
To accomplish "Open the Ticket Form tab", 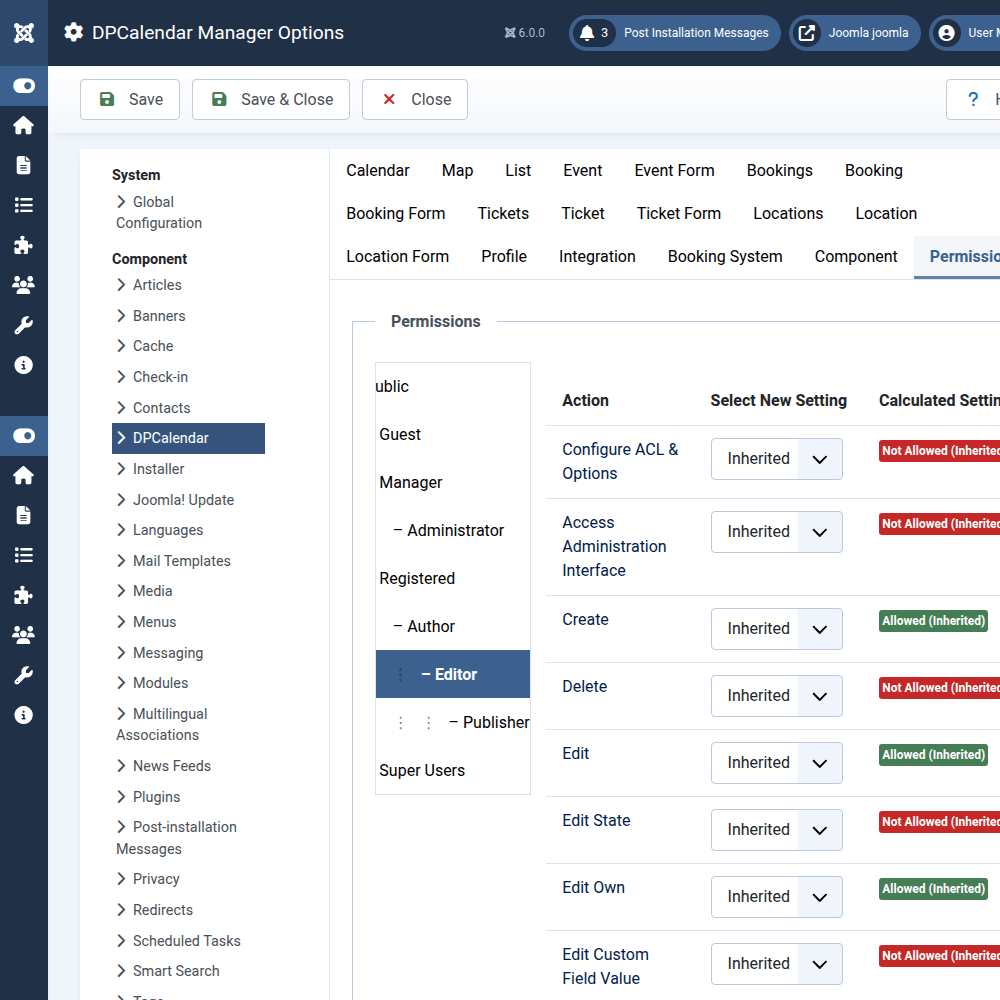I will pos(679,213).
